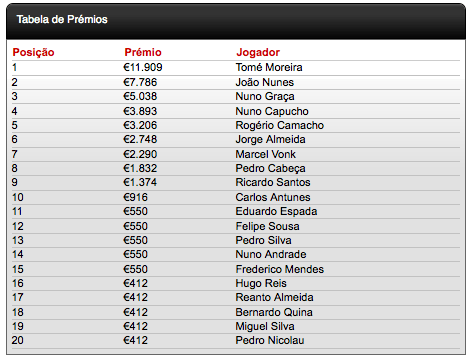Select Marcel Vonk in the table
Screen dimensions: 470x361
tap(266, 154)
